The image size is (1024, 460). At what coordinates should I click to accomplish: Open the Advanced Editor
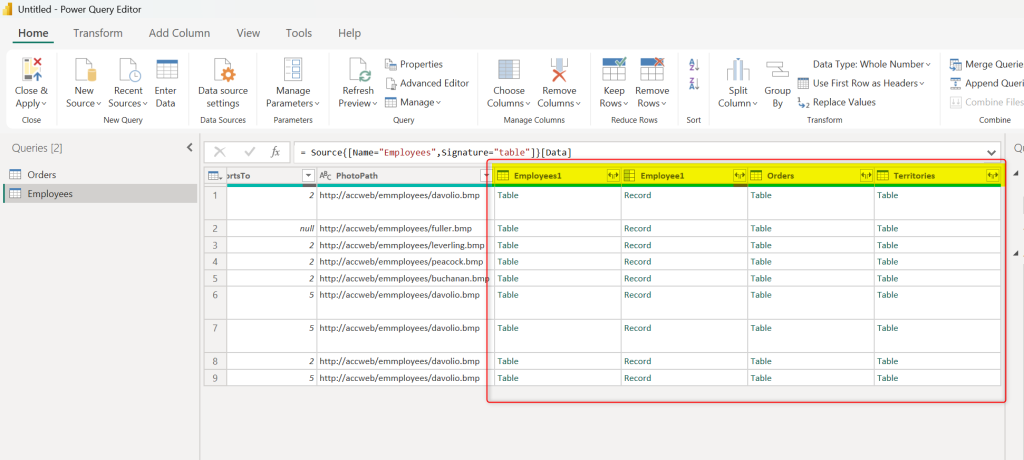(427, 83)
